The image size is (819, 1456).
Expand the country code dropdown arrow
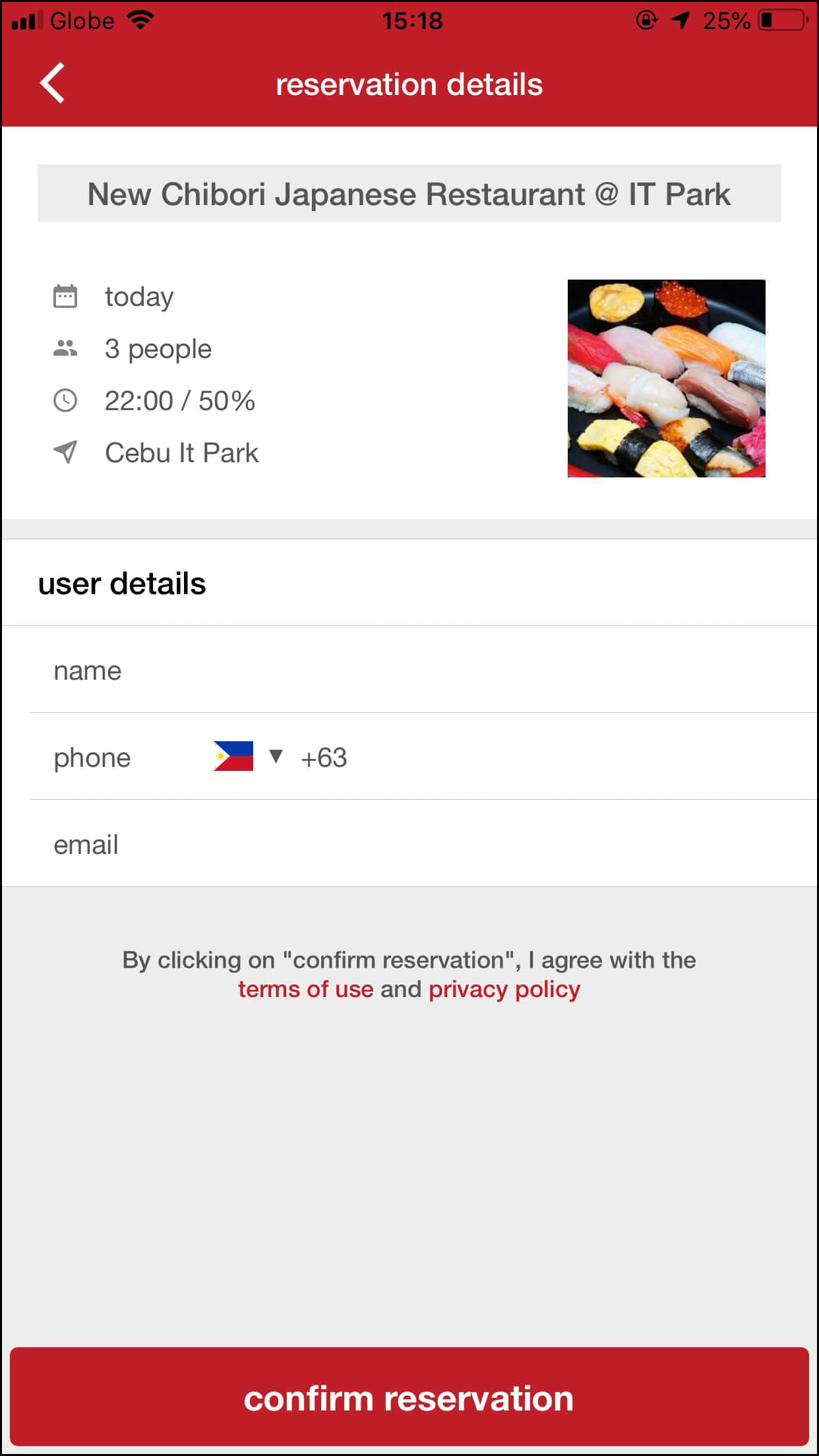[276, 756]
